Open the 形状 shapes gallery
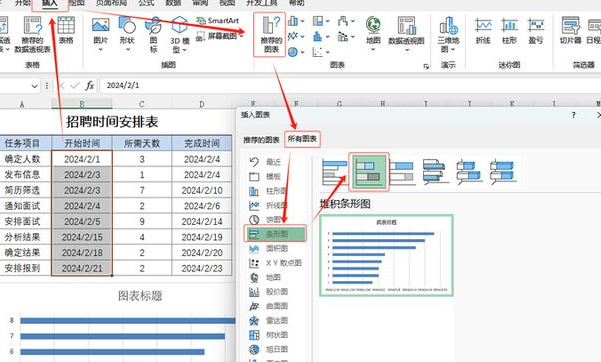Screen dimensions: 601x362 [127, 34]
